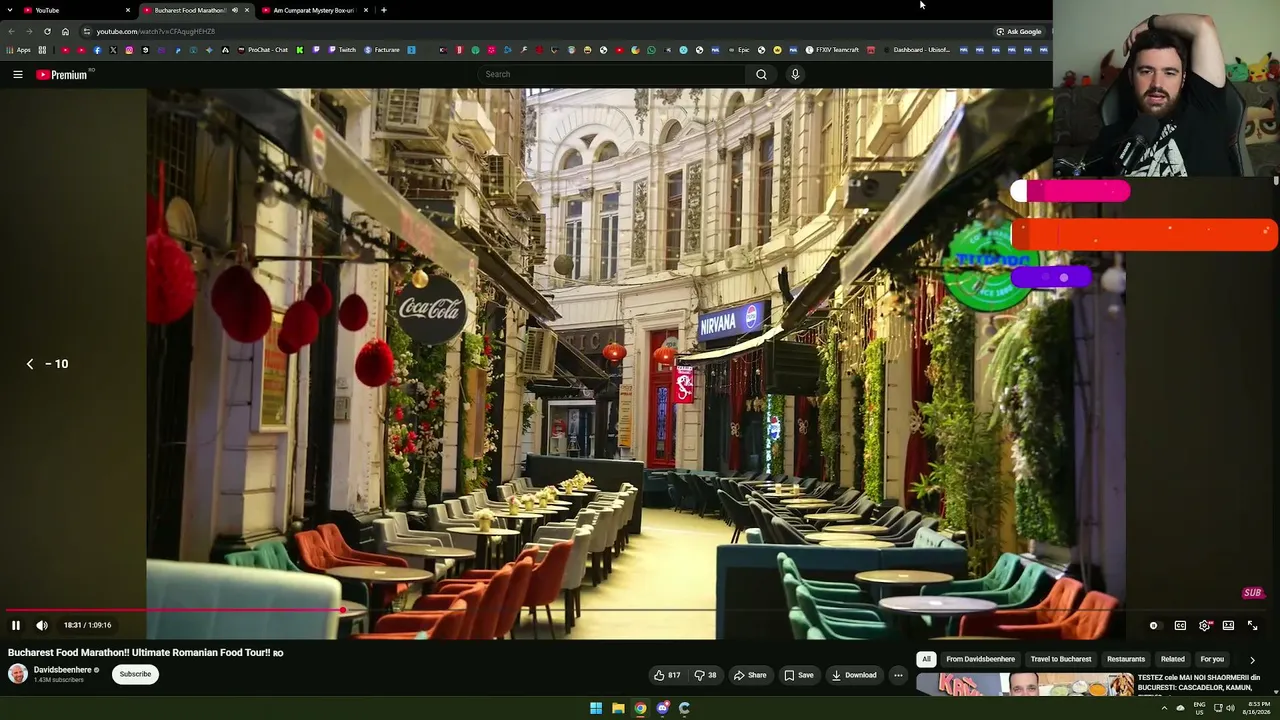The image size is (1280, 720).
Task: Share the video
Action: click(x=750, y=675)
